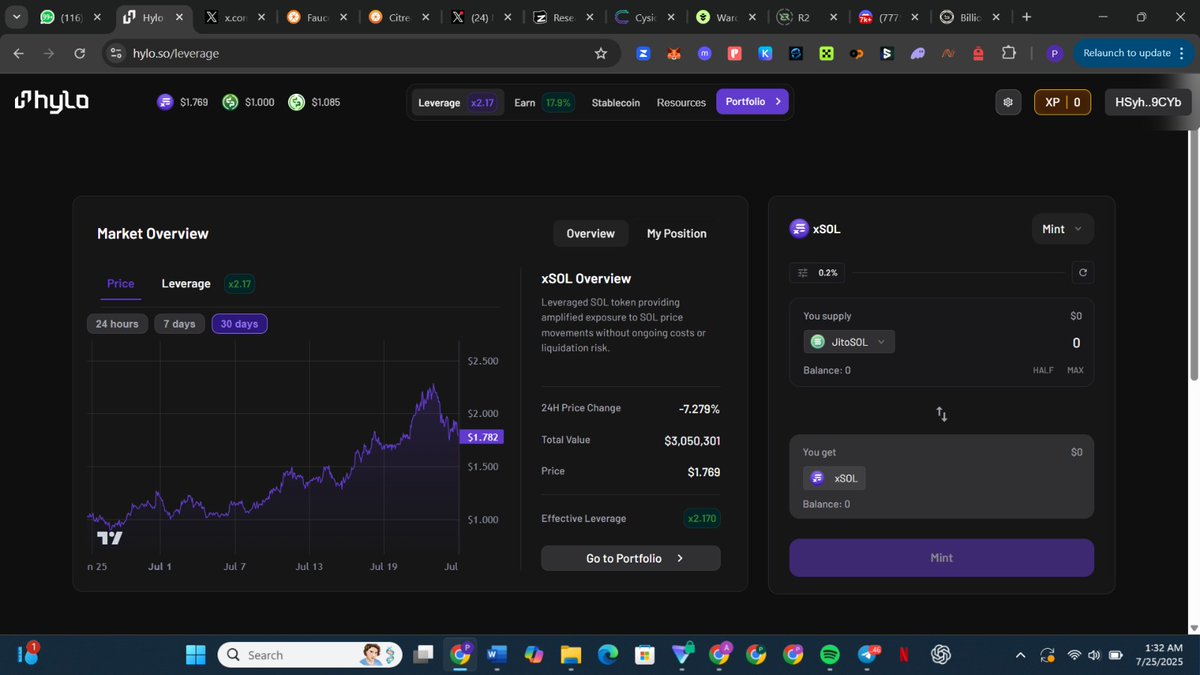Open the Earn 17.9% nav item
Screen dimensions: 1200x675
coord(543,102)
